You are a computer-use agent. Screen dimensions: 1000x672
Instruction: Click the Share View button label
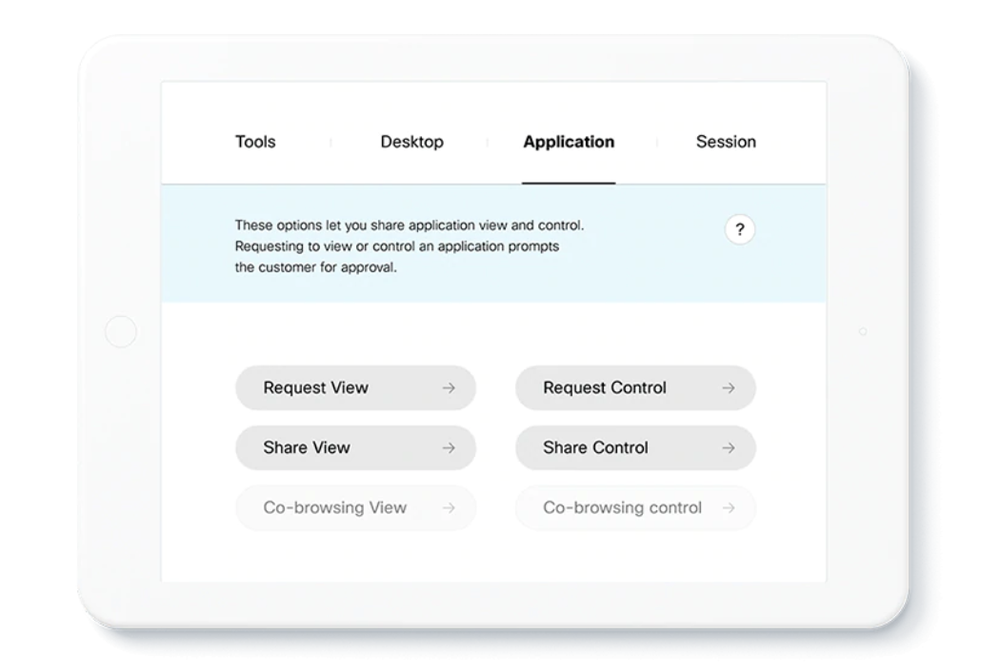tap(306, 448)
